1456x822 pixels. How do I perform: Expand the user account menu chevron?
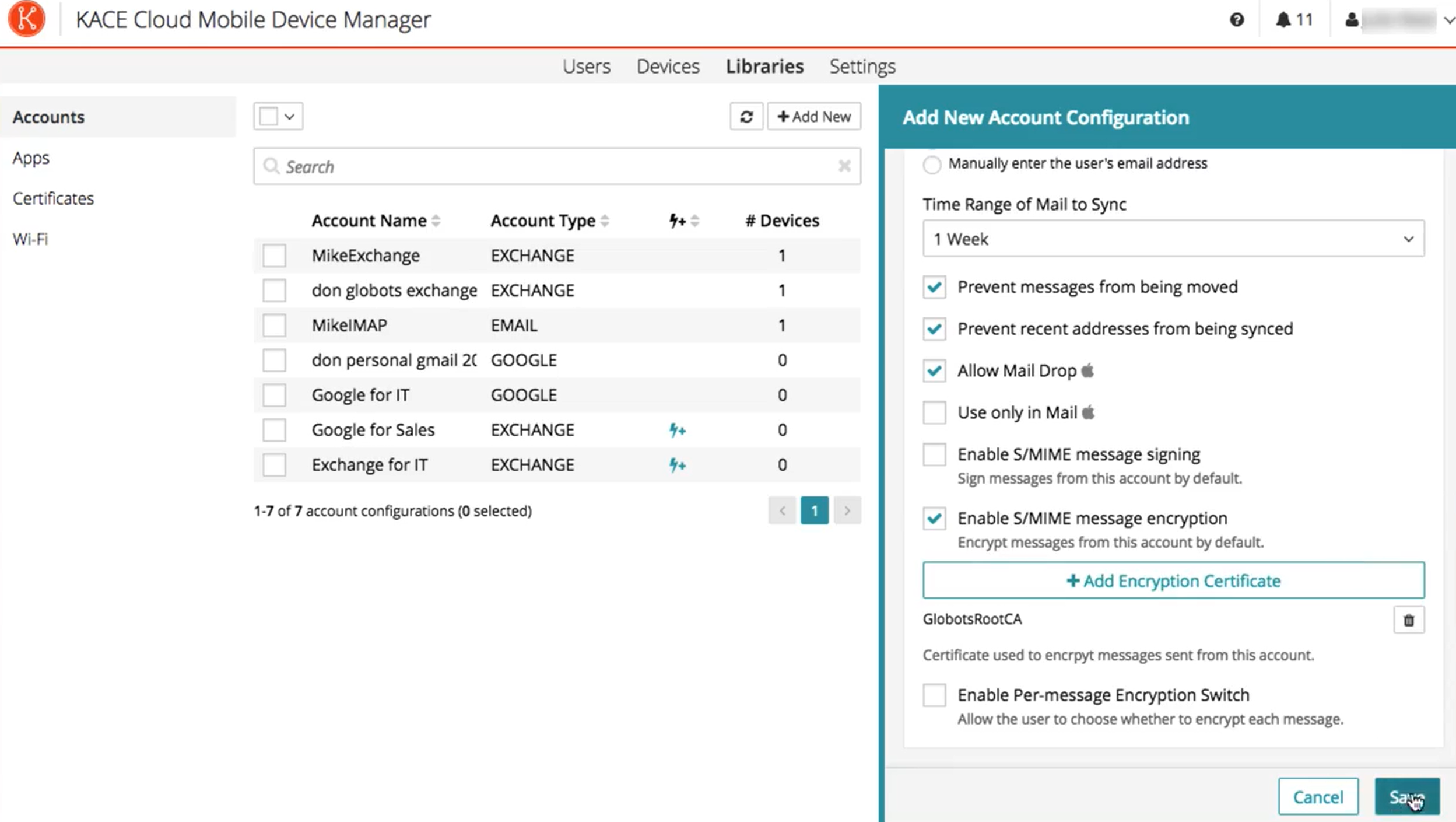1449,20
